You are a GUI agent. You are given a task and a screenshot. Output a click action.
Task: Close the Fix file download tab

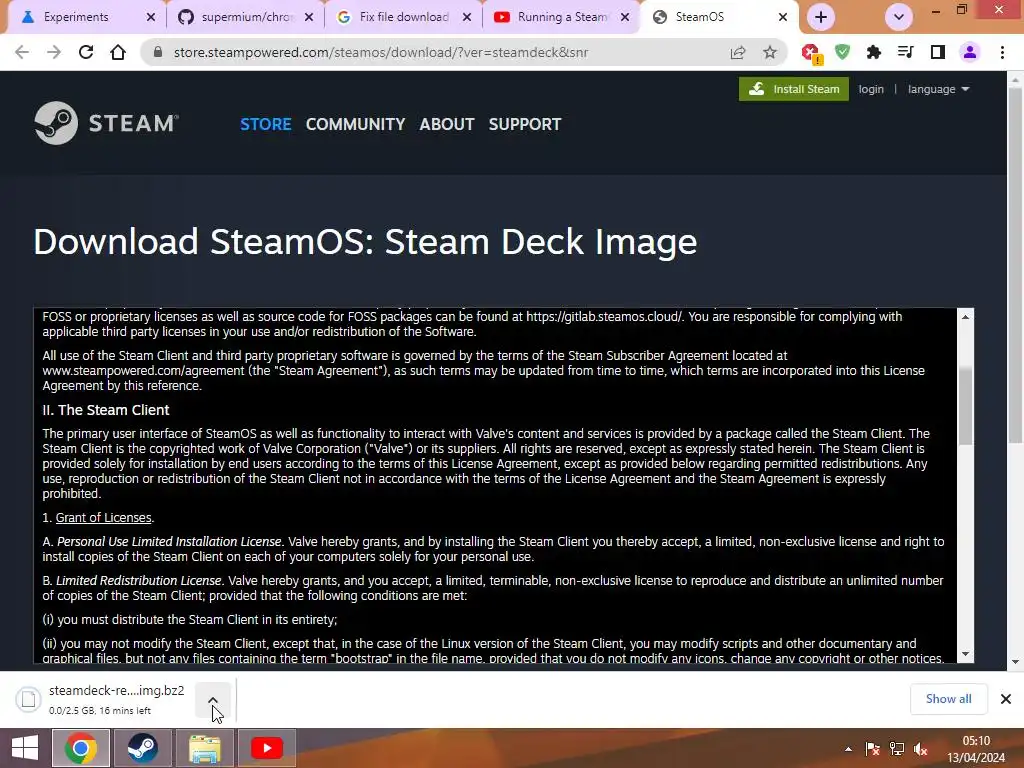467,17
